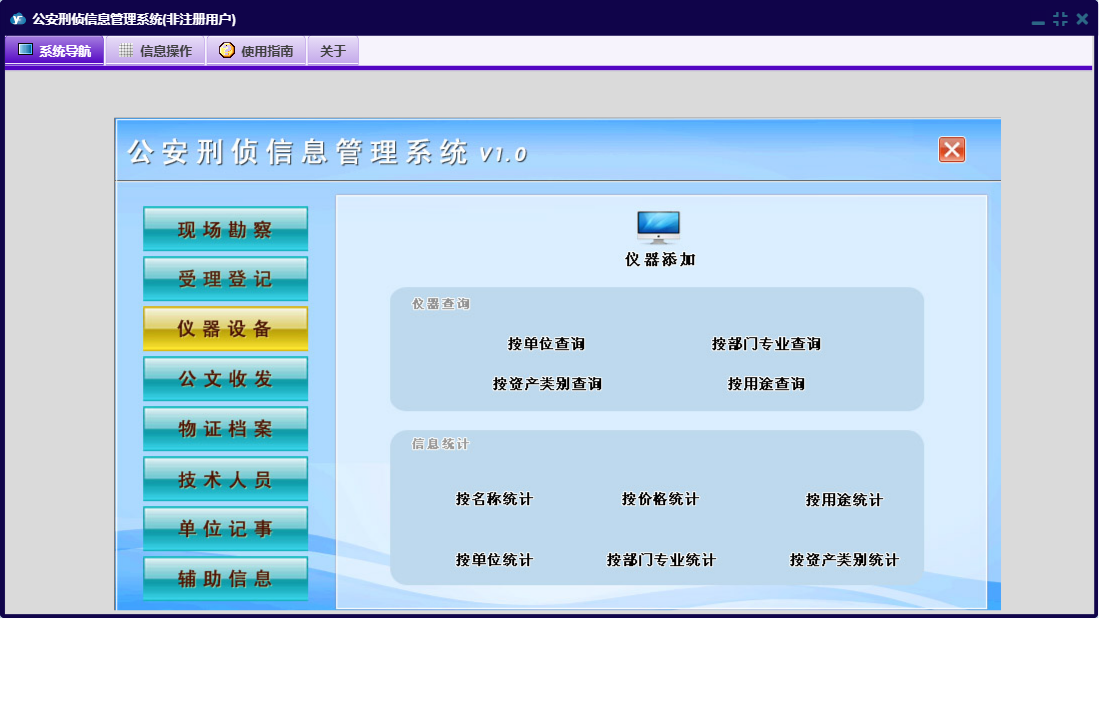The height and width of the screenshot is (723, 1099).
Task: Choose 按资产类别查询 option
Action: pos(547,384)
